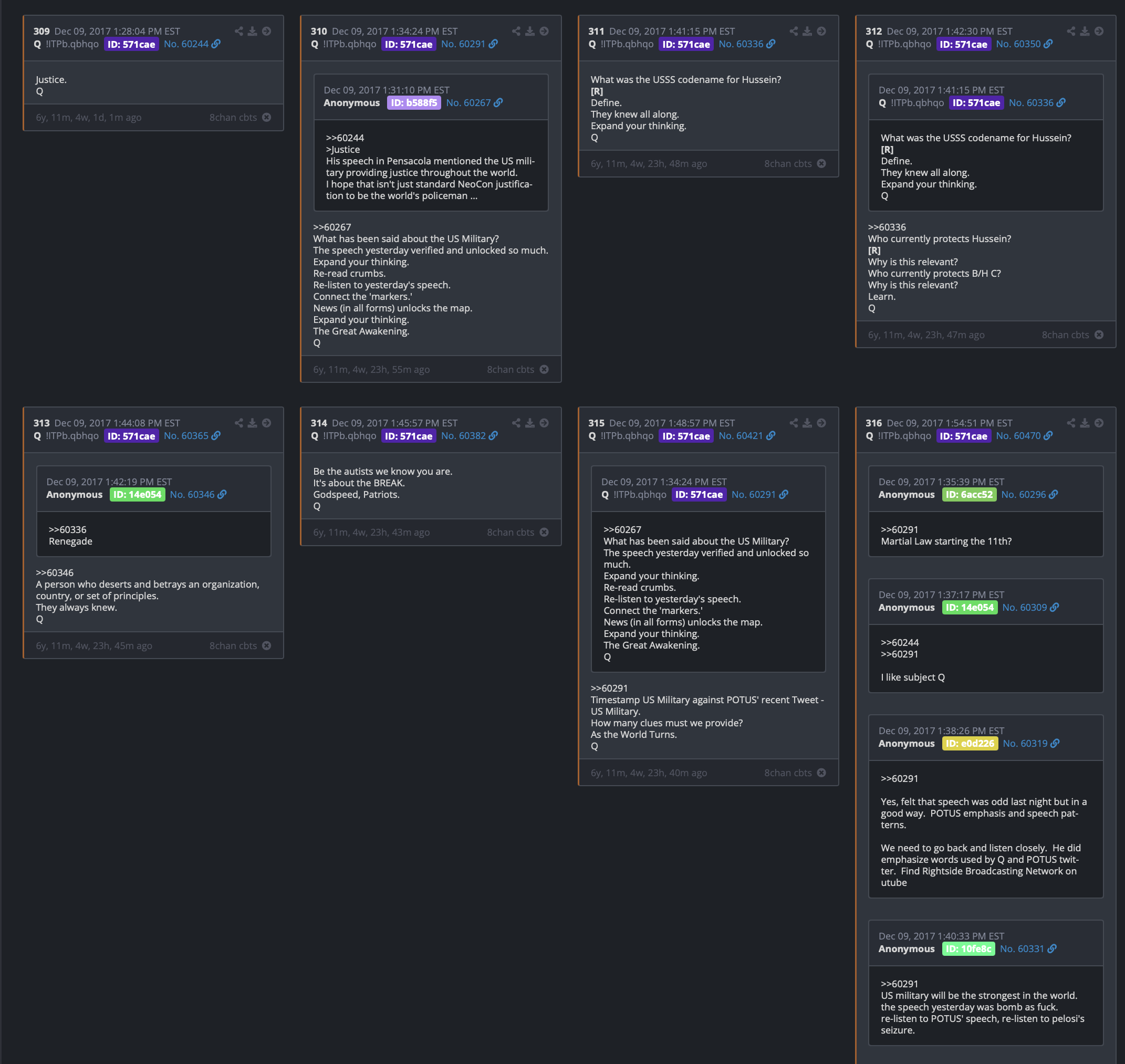Open post 316 with the arrow circle icon
Image resolution: width=1125 pixels, height=1064 pixels.
click(x=1099, y=423)
